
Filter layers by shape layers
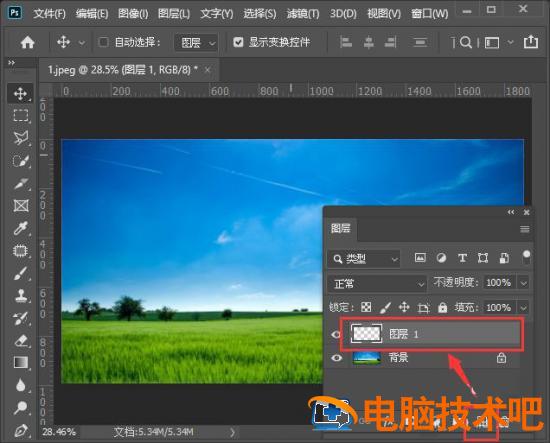[483, 258]
